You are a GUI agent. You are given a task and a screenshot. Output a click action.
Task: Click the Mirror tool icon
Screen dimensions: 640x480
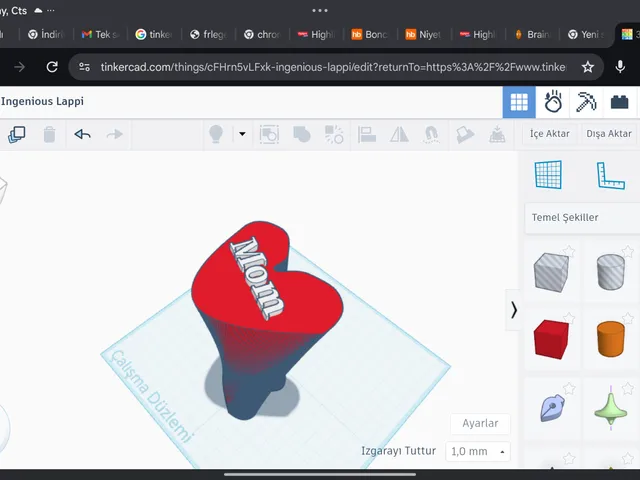[x=399, y=134]
